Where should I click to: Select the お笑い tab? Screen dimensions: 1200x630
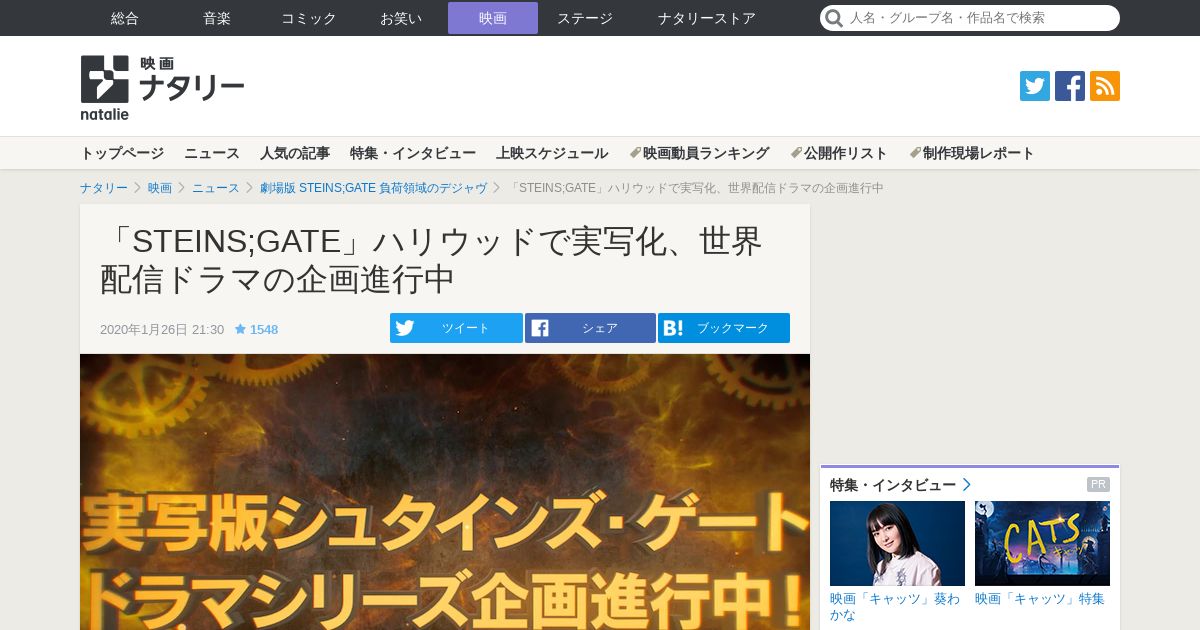pos(401,18)
